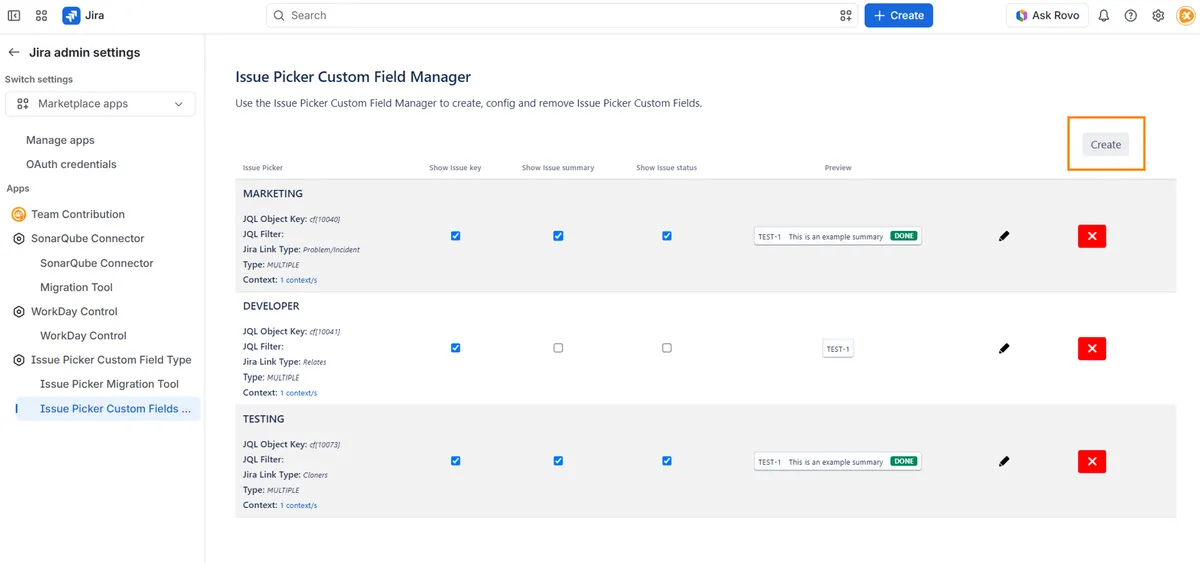
Task: Click the Cloners link type text
Action: point(315,475)
